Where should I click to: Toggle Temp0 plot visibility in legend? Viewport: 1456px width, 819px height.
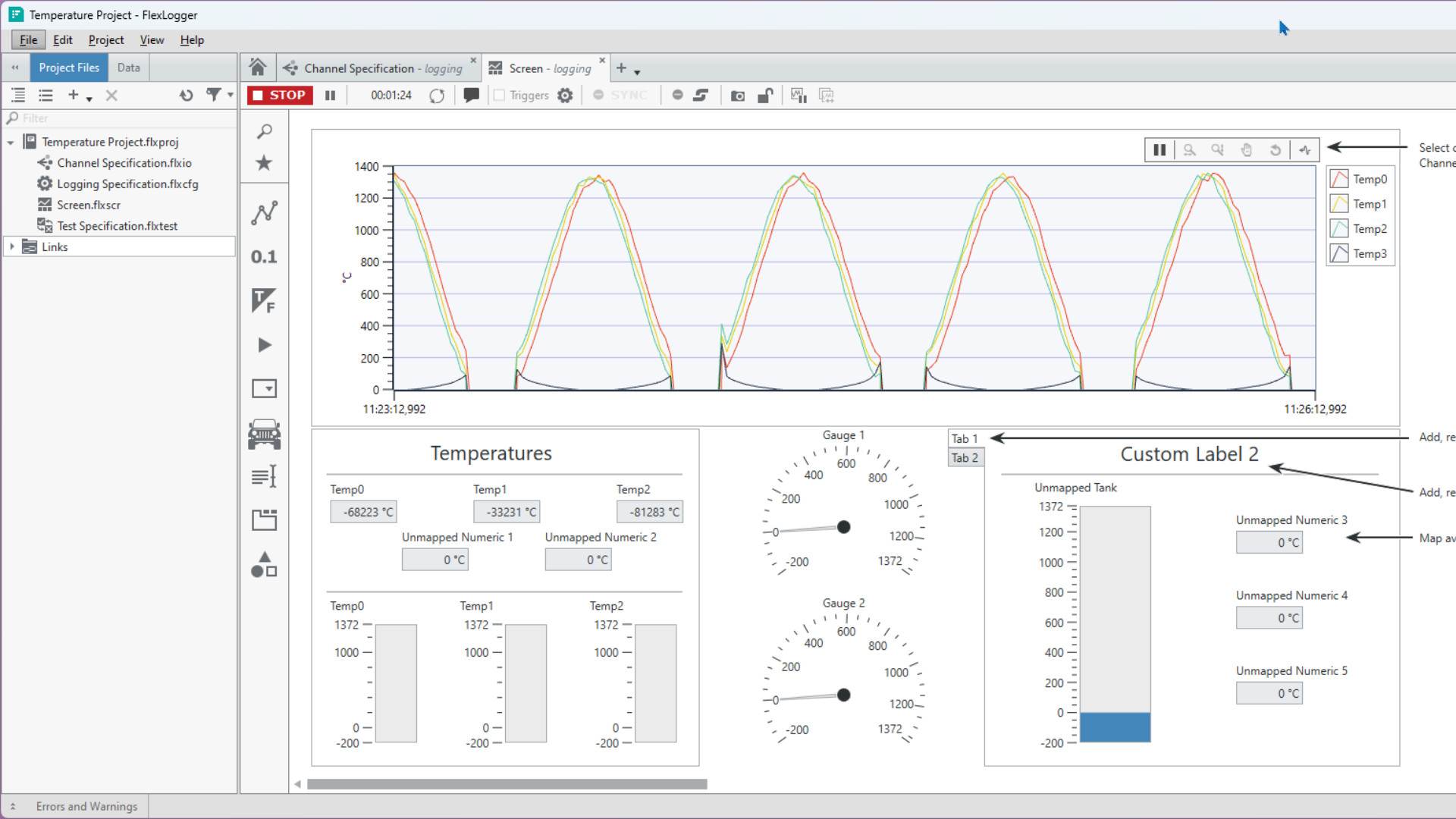1339,179
